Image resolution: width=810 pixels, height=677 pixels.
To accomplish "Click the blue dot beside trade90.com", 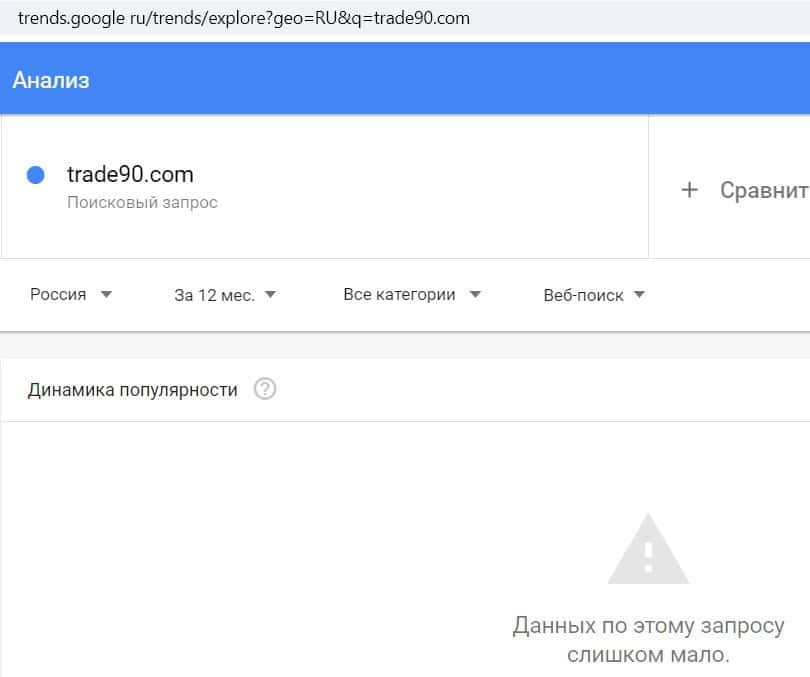I will pyautogui.click(x=36, y=175).
